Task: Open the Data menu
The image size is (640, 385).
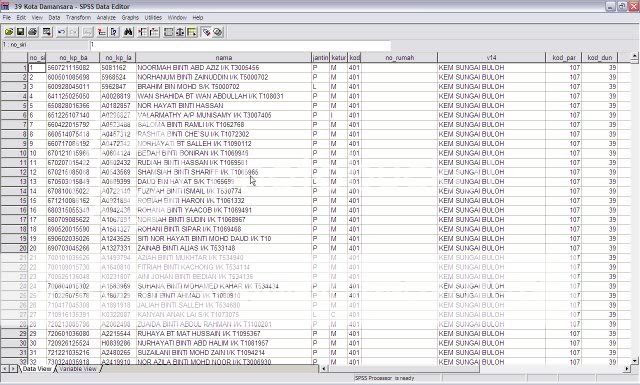Action: click(54, 18)
